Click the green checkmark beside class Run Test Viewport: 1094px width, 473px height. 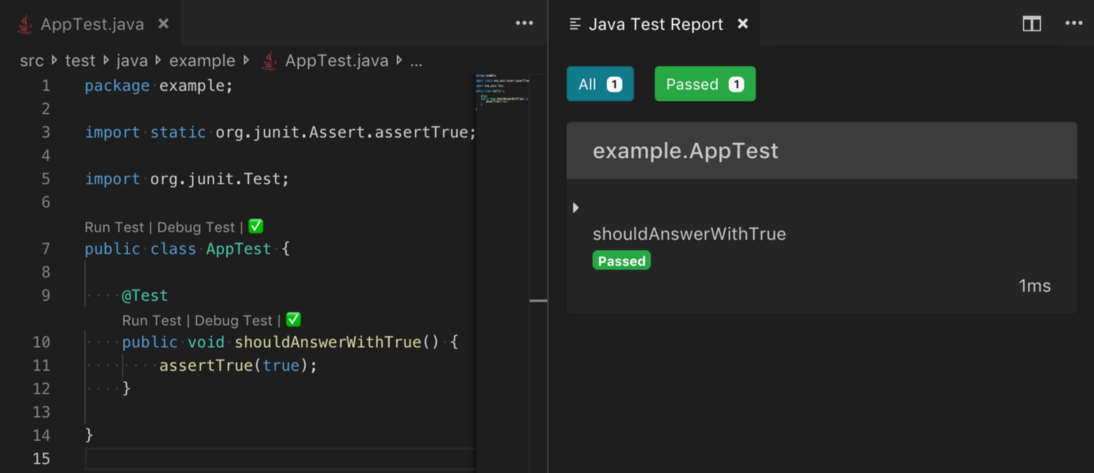point(256,227)
